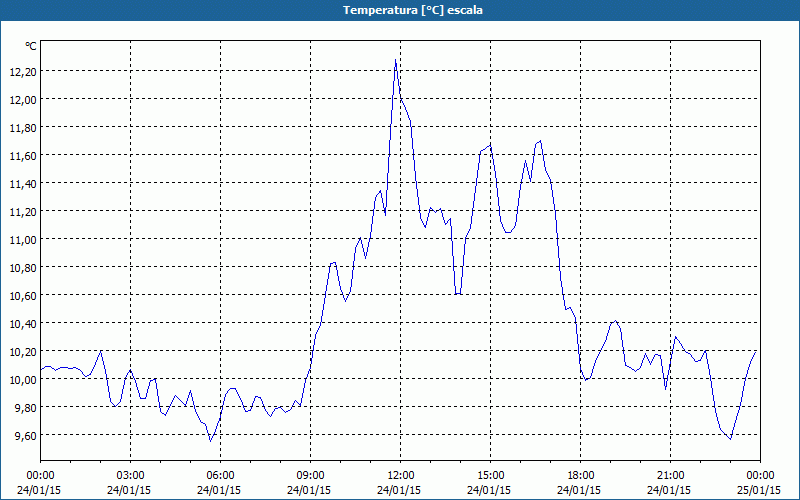Pick the 11,40 temperature axis label
The height and width of the screenshot is (500, 800).
[23, 184]
